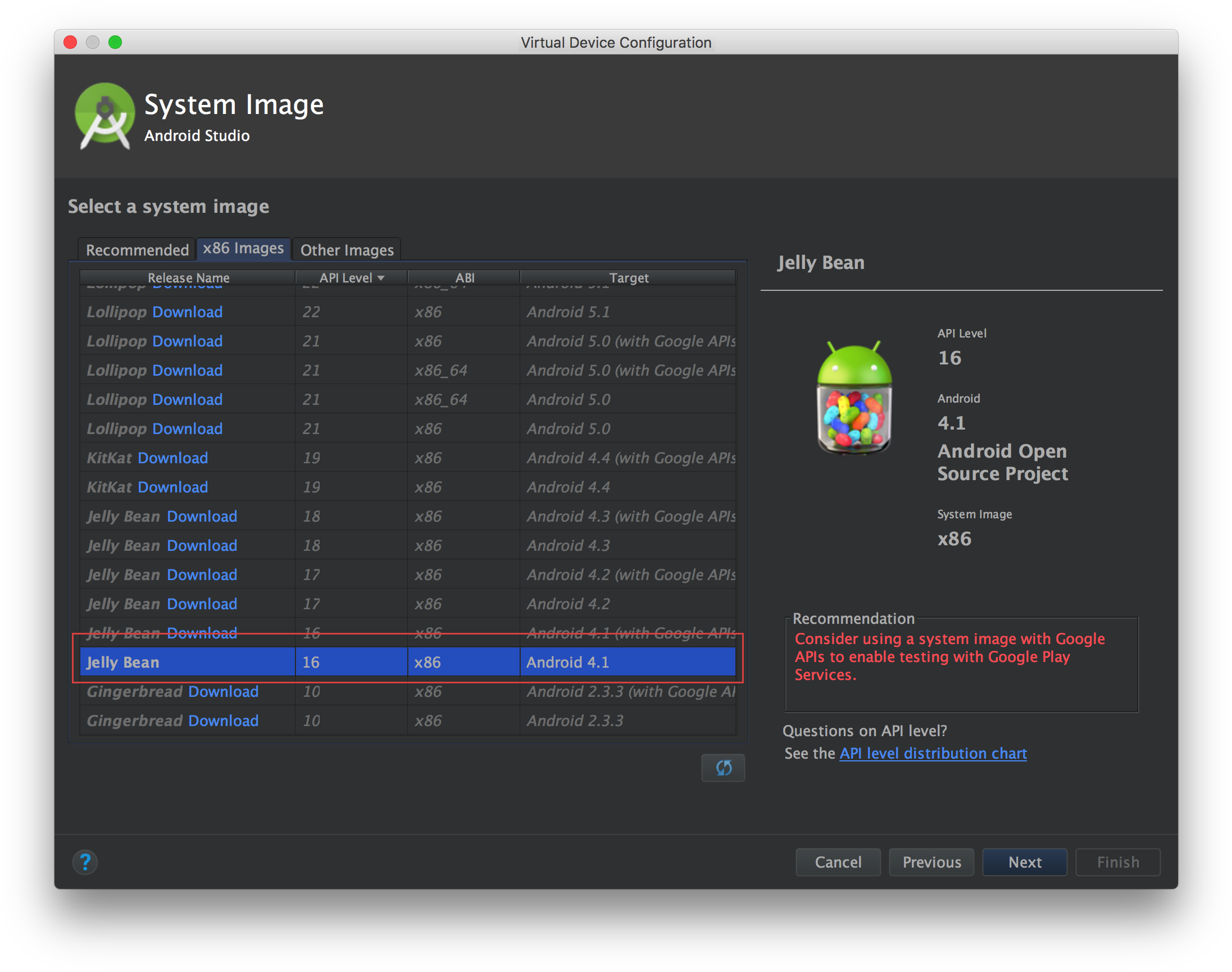Click the Cancel button
Image resolution: width=1232 pixels, height=972 pixels.
[838, 861]
